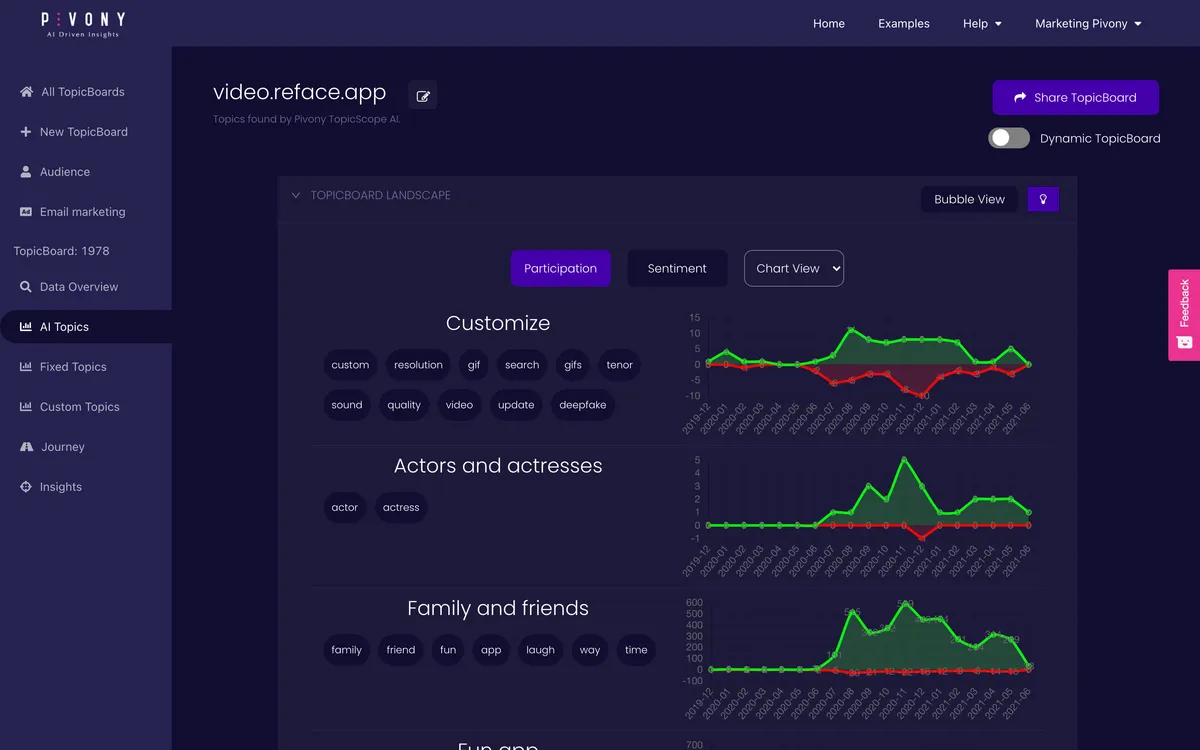
Task: Click the friend keyword tag
Action: (401, 650)
